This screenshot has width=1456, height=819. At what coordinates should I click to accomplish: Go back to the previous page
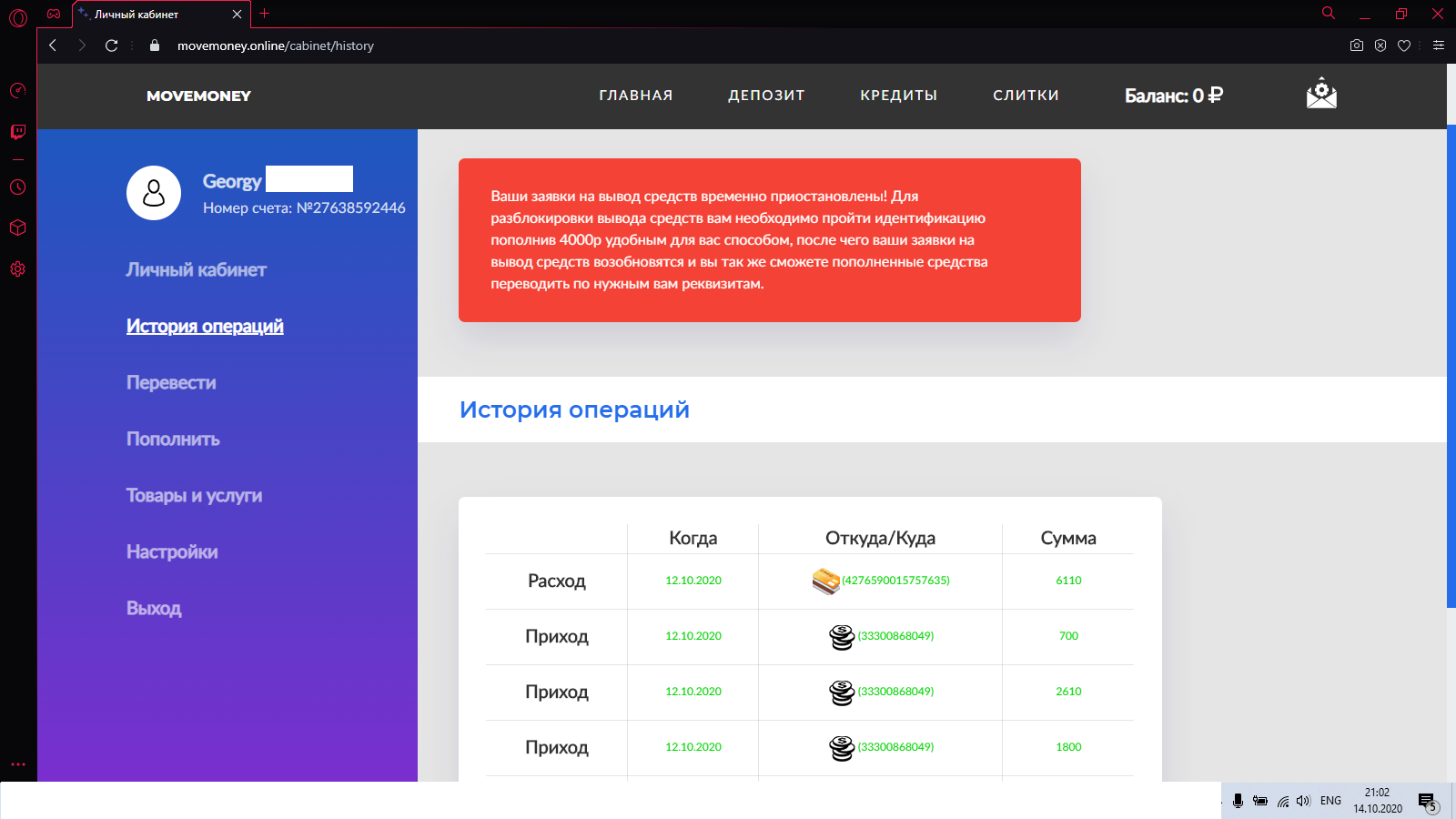pos(53,45)
